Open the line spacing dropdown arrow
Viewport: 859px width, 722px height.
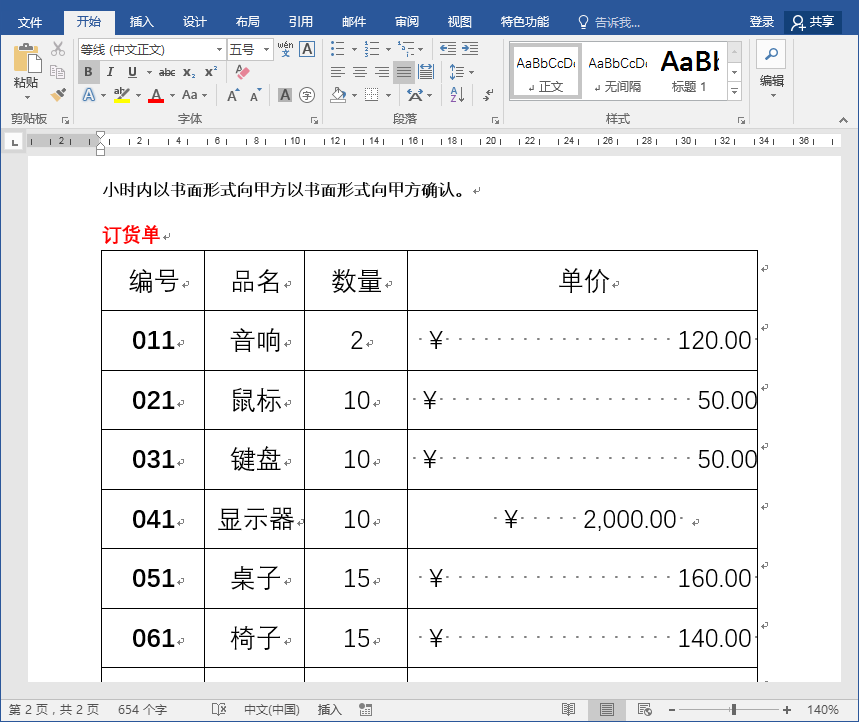[471, 72]
